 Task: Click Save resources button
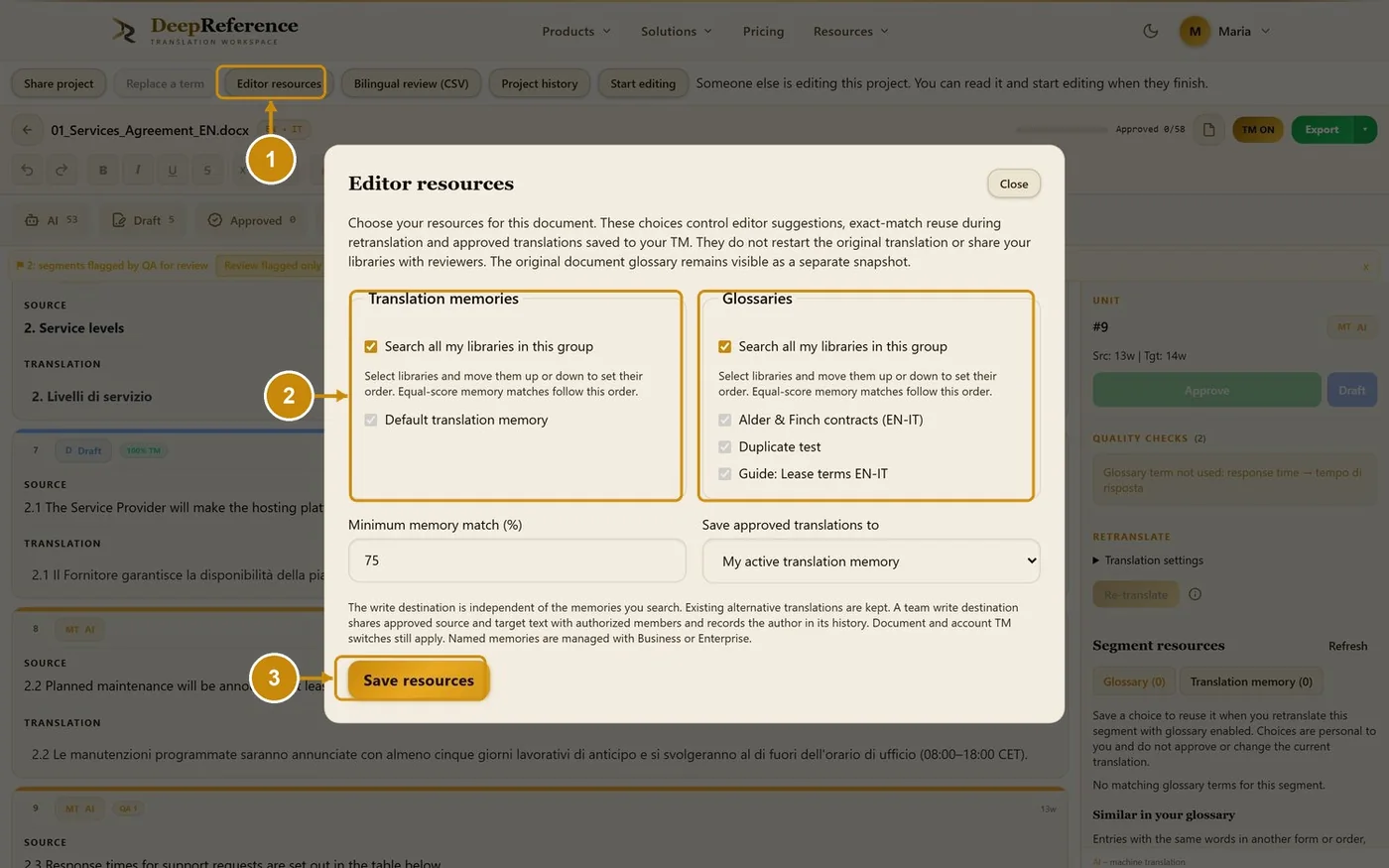(x=419, y=681)
